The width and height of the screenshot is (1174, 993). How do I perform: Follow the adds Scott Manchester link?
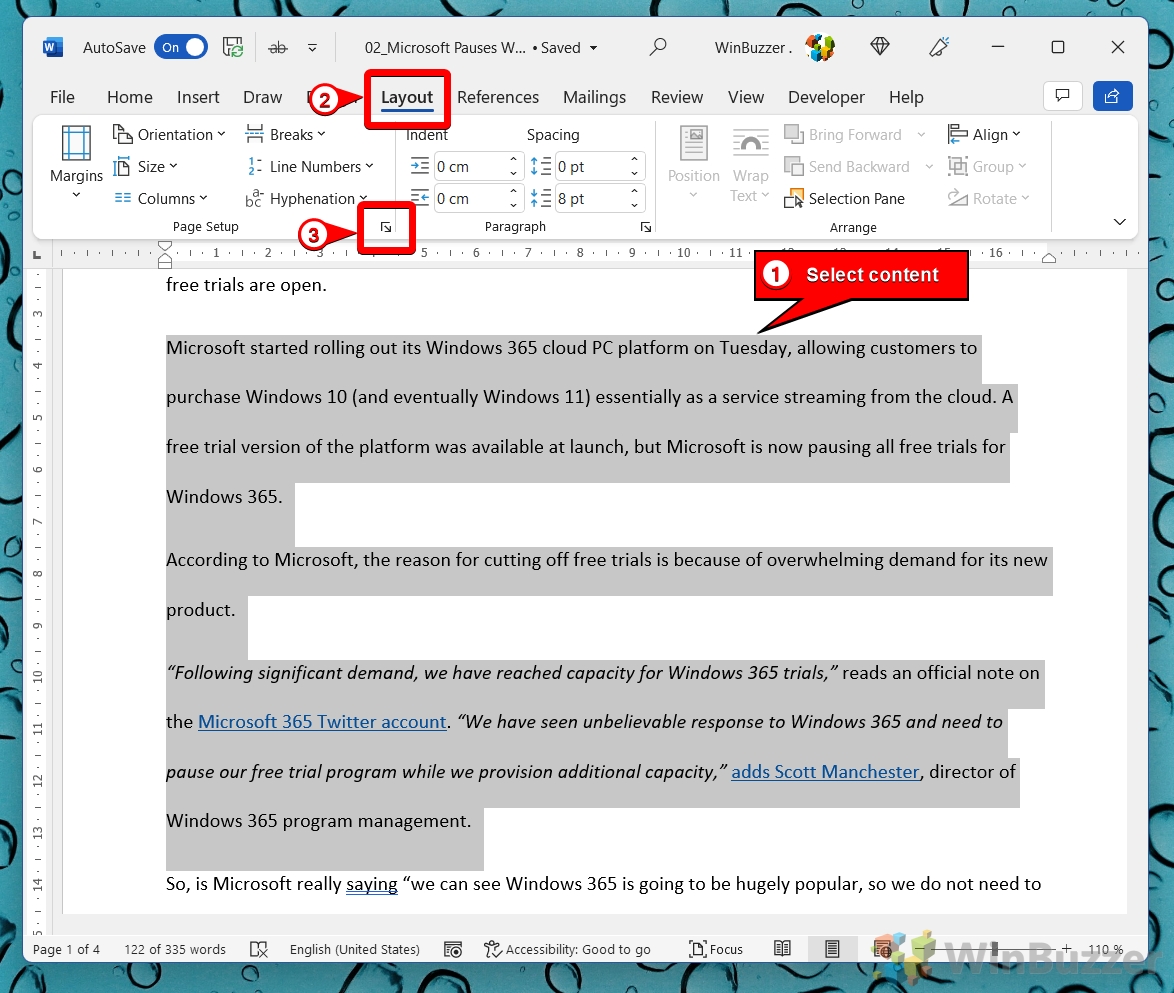tap(825, 772)
